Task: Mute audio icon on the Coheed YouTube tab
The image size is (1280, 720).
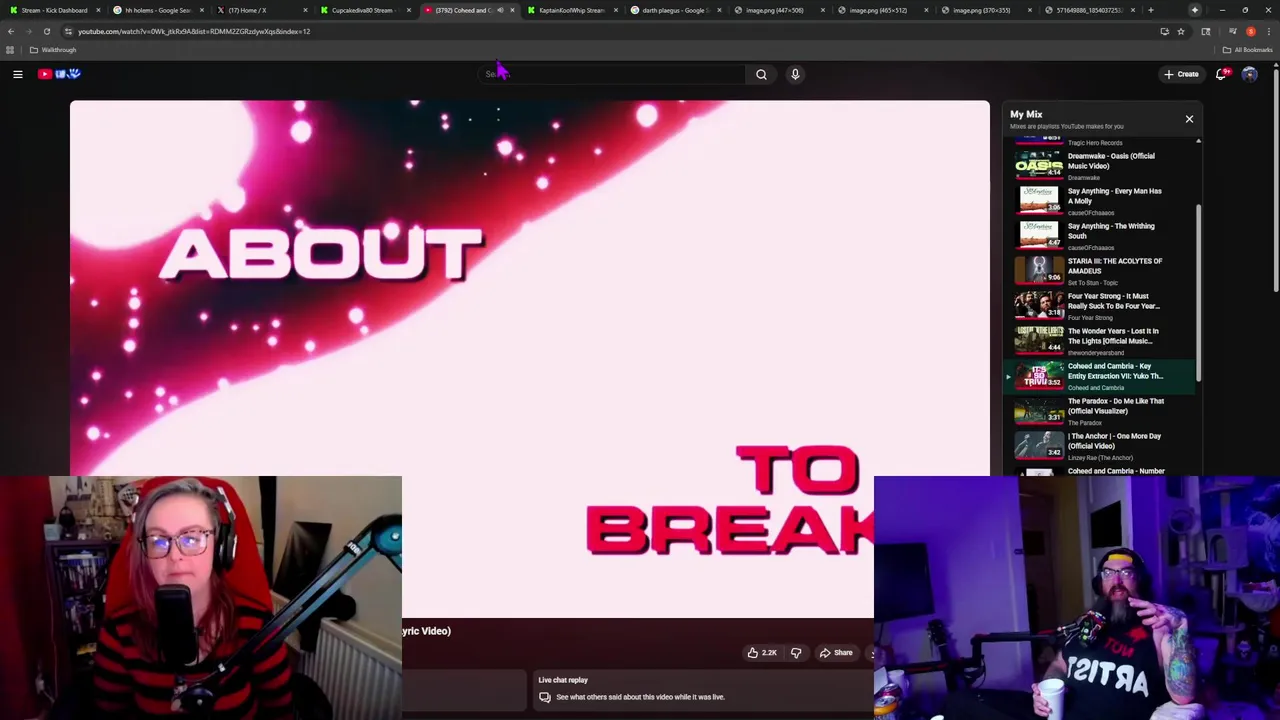Action: point(500,10)
